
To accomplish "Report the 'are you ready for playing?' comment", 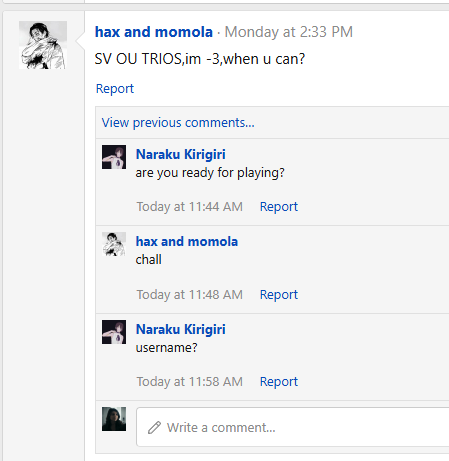I will (x=279, y=207).
